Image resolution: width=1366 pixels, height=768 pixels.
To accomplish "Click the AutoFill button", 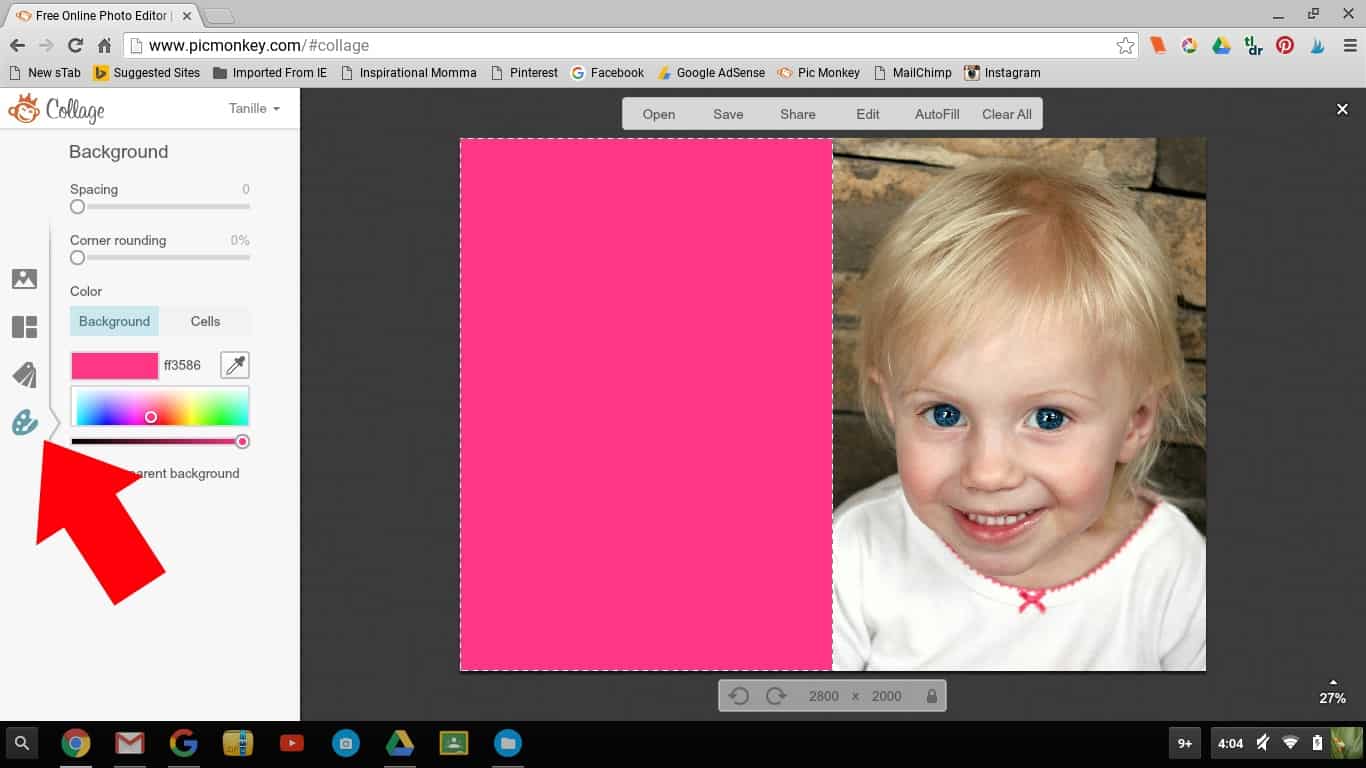I will [x=937, y=114].
